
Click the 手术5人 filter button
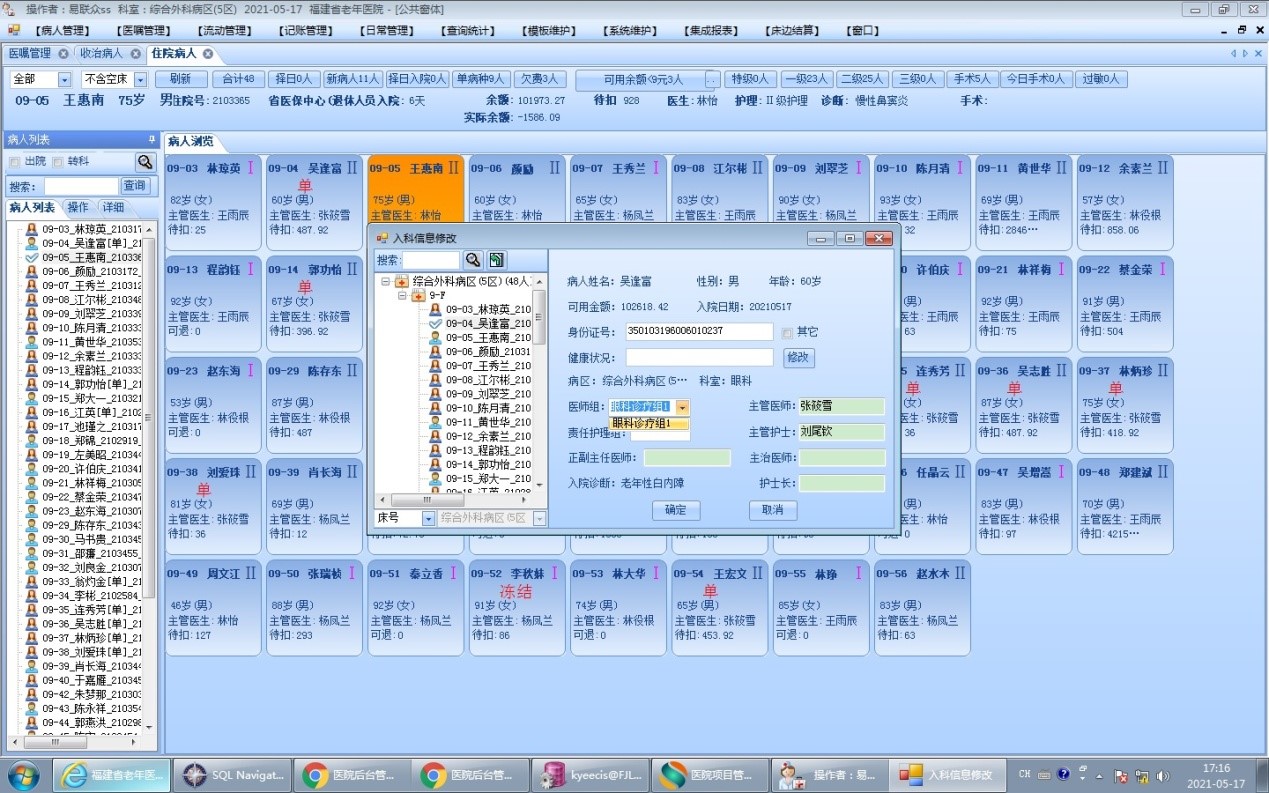click(x=970, y=79)
